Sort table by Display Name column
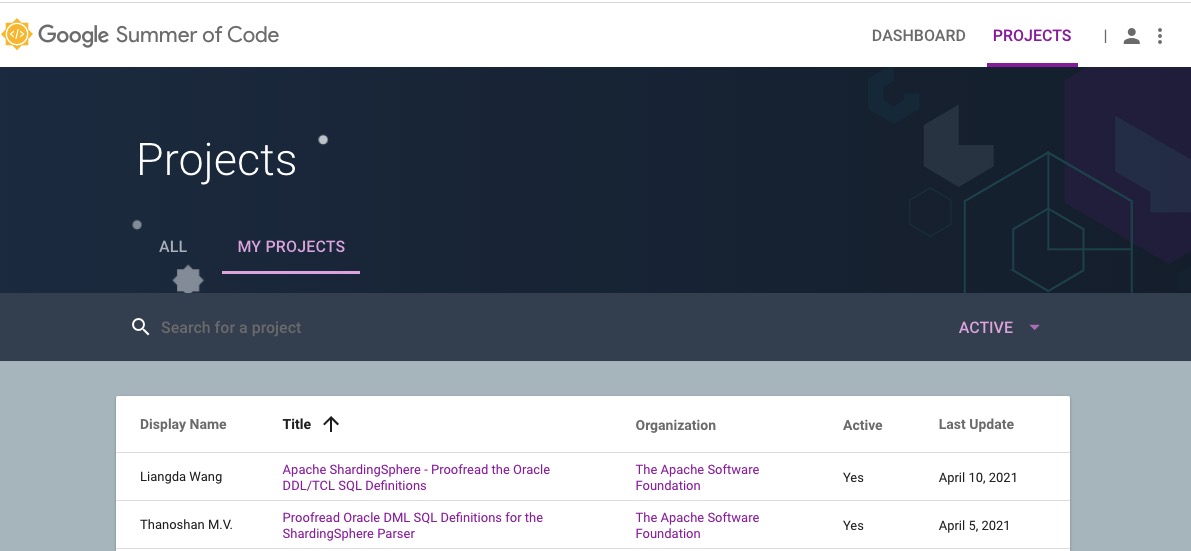 183,424
